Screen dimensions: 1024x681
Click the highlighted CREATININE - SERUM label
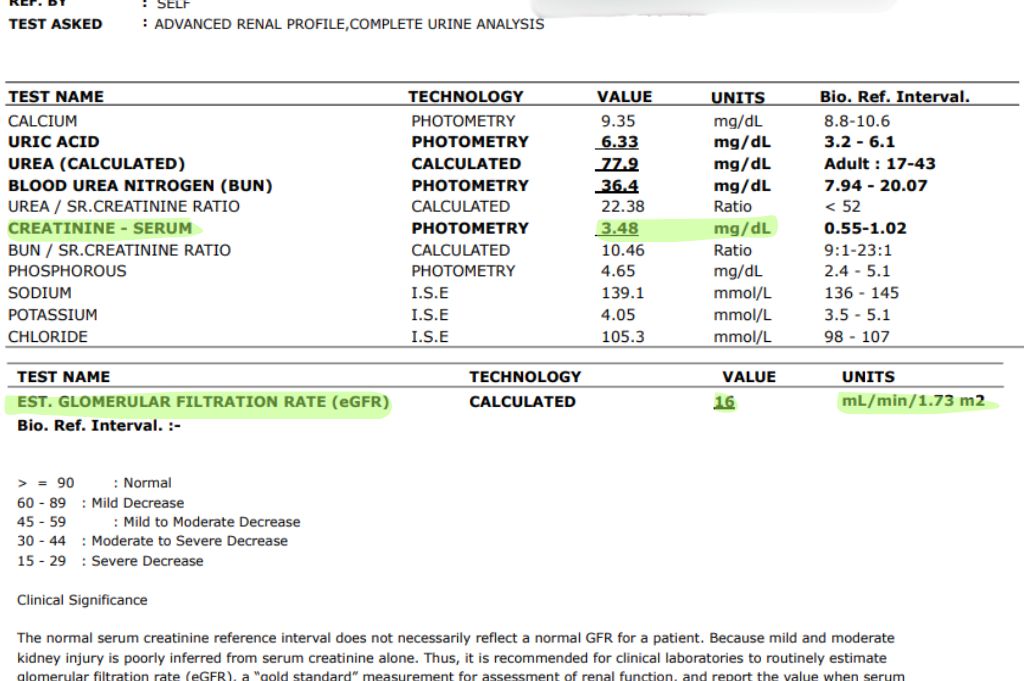pyautogui.click(x=100, y=229)
